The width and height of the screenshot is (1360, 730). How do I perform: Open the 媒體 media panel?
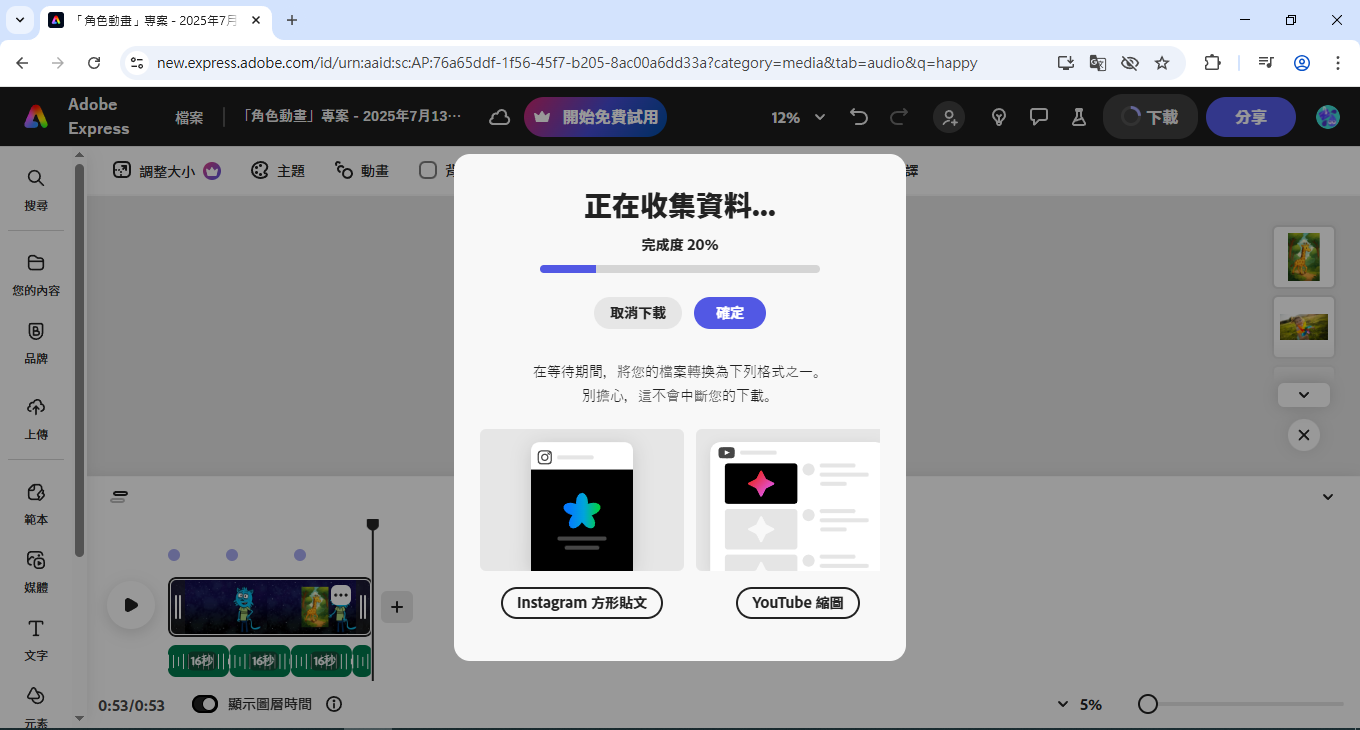tap(36, 572)
